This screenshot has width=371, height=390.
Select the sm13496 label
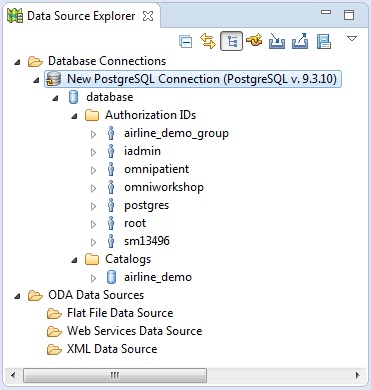[147, 241]
